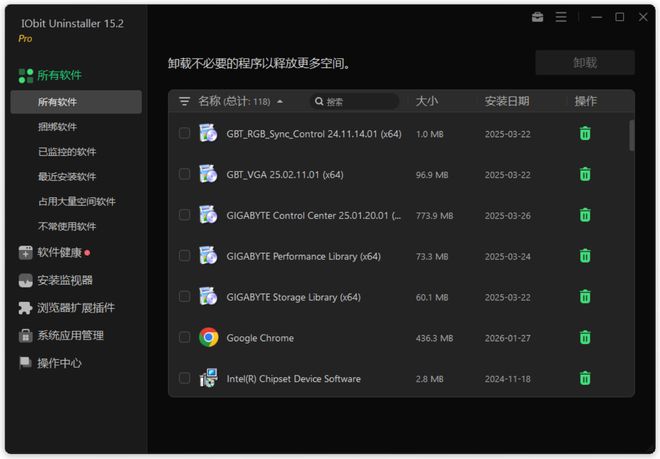The width and height of the screenshot is (660, 459).
Task: Click the green 所有软件 grid icon
Action: (26, 76)
